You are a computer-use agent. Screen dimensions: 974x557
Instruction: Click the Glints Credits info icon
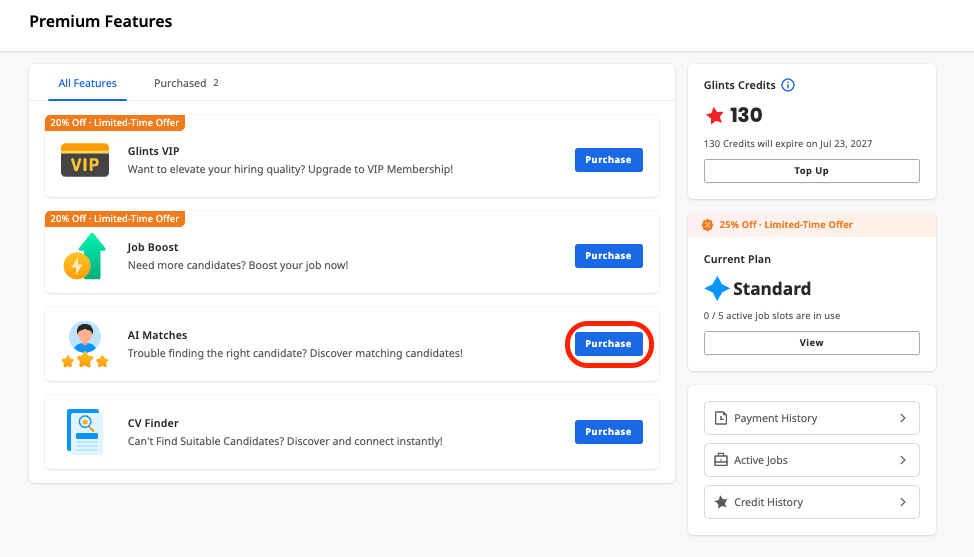point(788,85)
